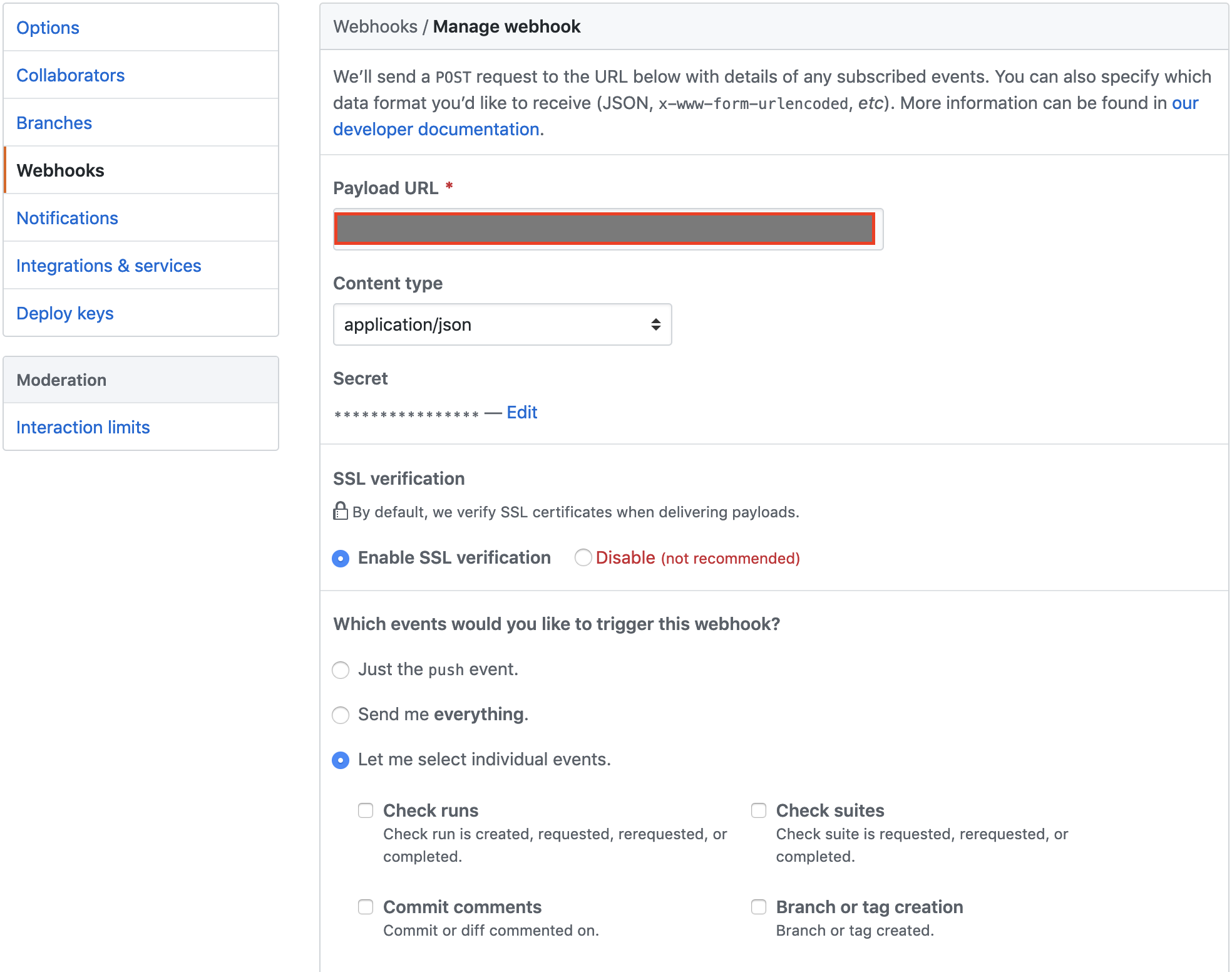This screenshot has width=1232, height=972.
Task: Click the SSL lock icon
Action: pos(340,511)
